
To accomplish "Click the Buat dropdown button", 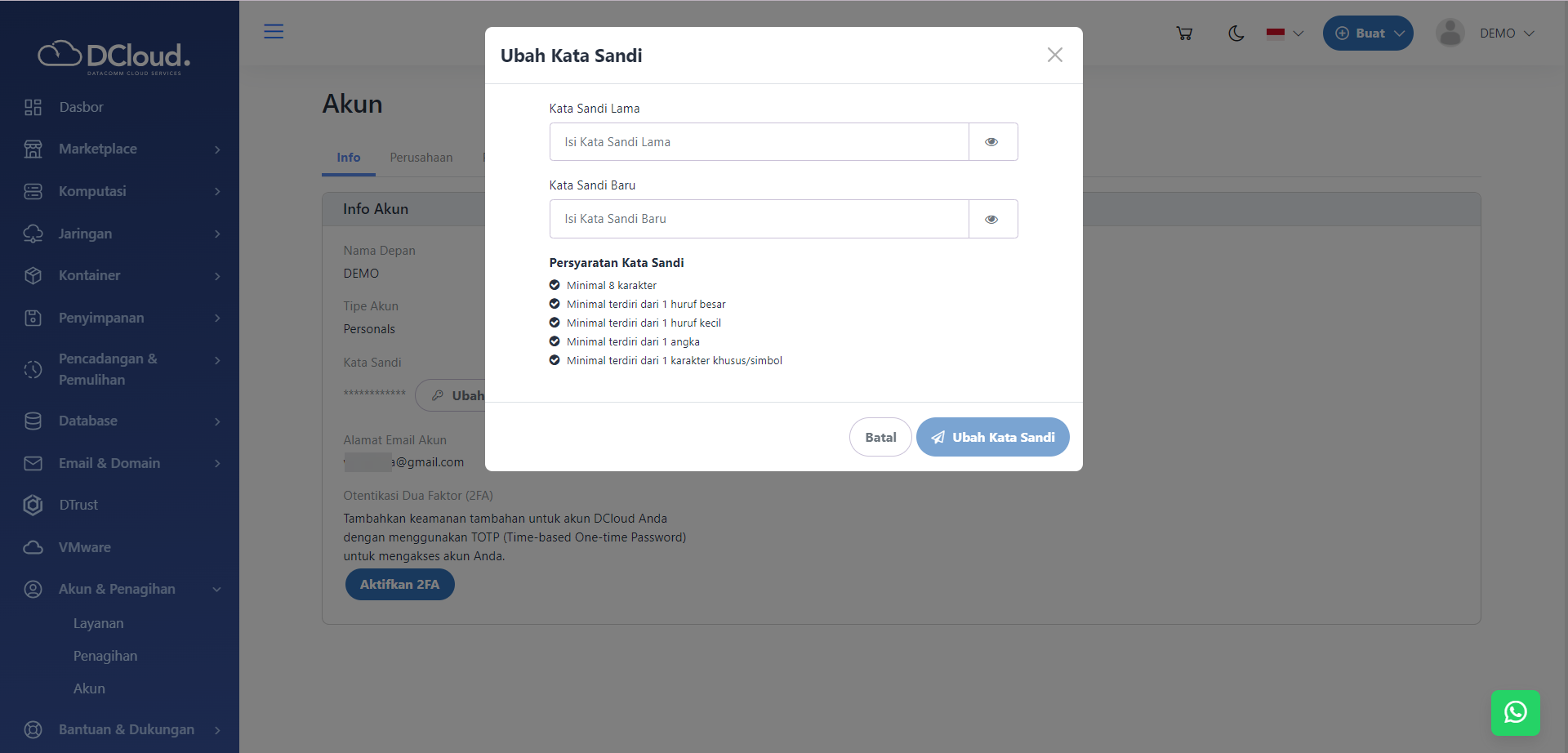I will pyautogui.click(x=1367, y=33).
